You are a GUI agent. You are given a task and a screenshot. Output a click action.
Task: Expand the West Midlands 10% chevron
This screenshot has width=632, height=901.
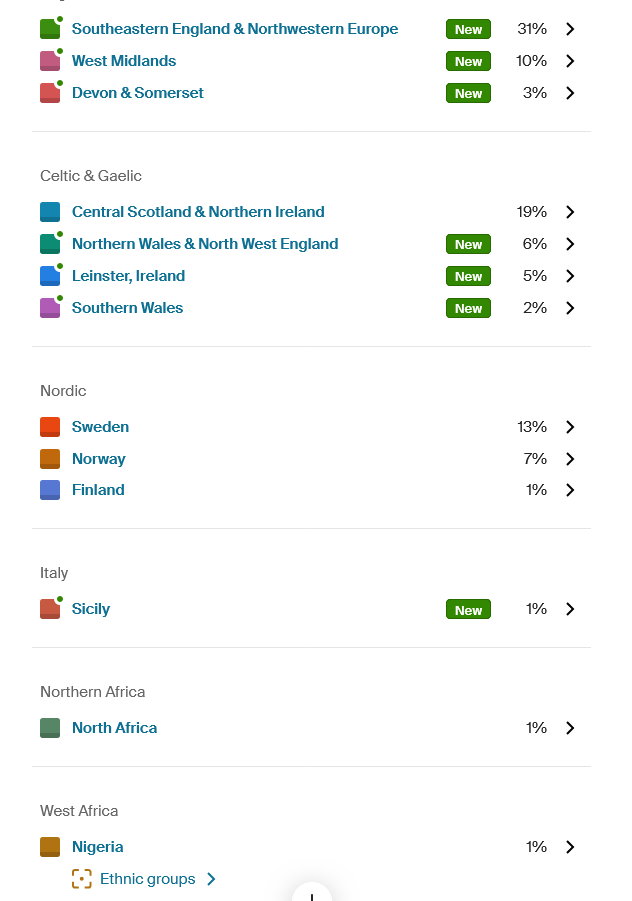570,61
